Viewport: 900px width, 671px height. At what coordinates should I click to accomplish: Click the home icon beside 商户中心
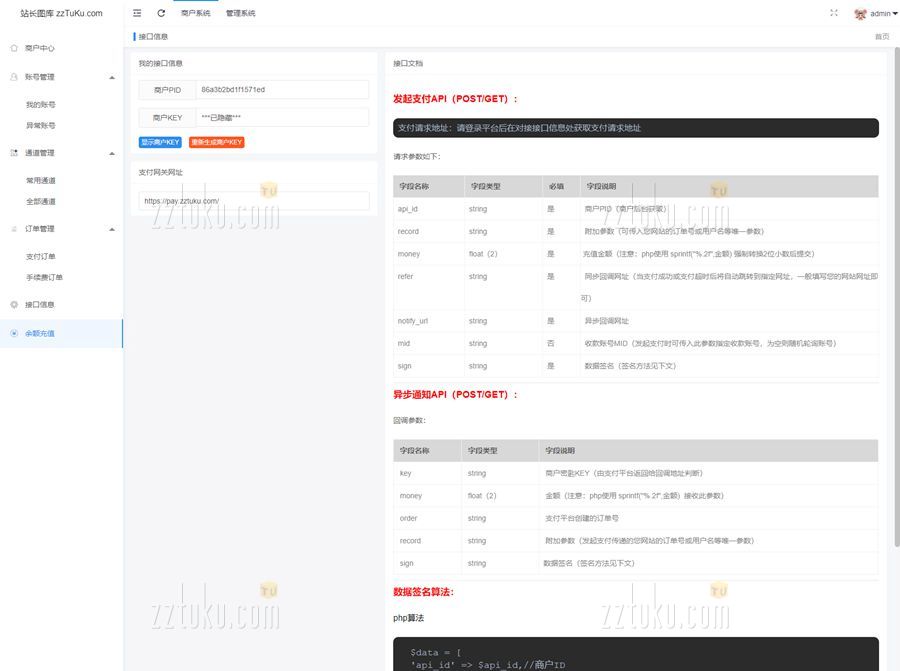(x=14, y=48)
